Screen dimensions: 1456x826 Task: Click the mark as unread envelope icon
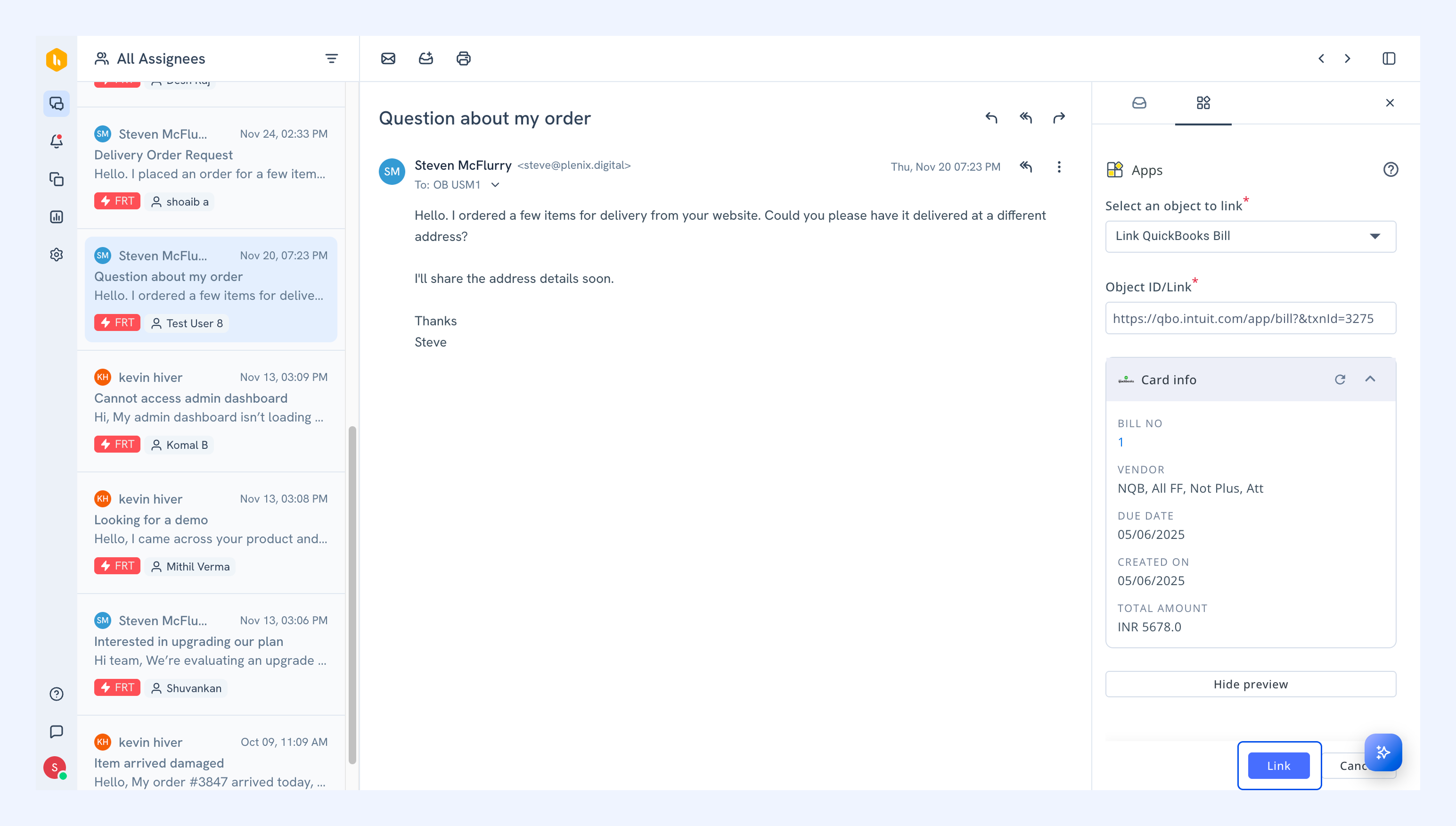(x=388, y=58)
